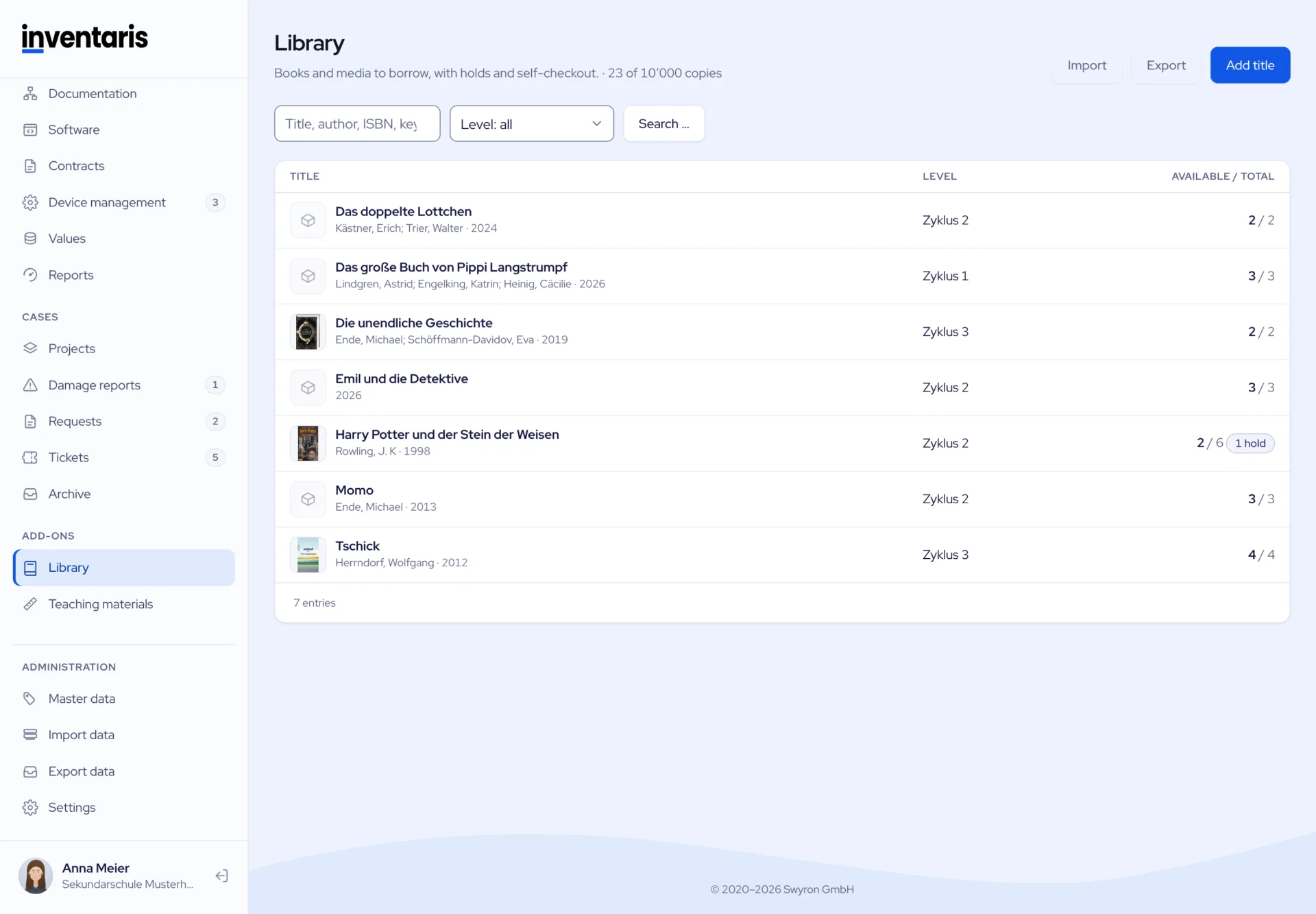Screen dimensions: 1316x914
Task: Click the Export data tray icon
Action: coord(30,771)
